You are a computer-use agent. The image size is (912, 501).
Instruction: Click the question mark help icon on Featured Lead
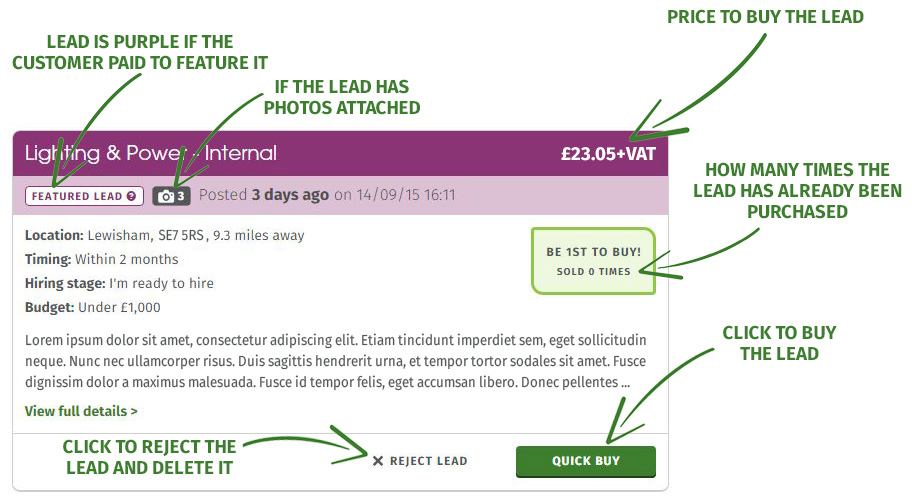coord(131,196)
